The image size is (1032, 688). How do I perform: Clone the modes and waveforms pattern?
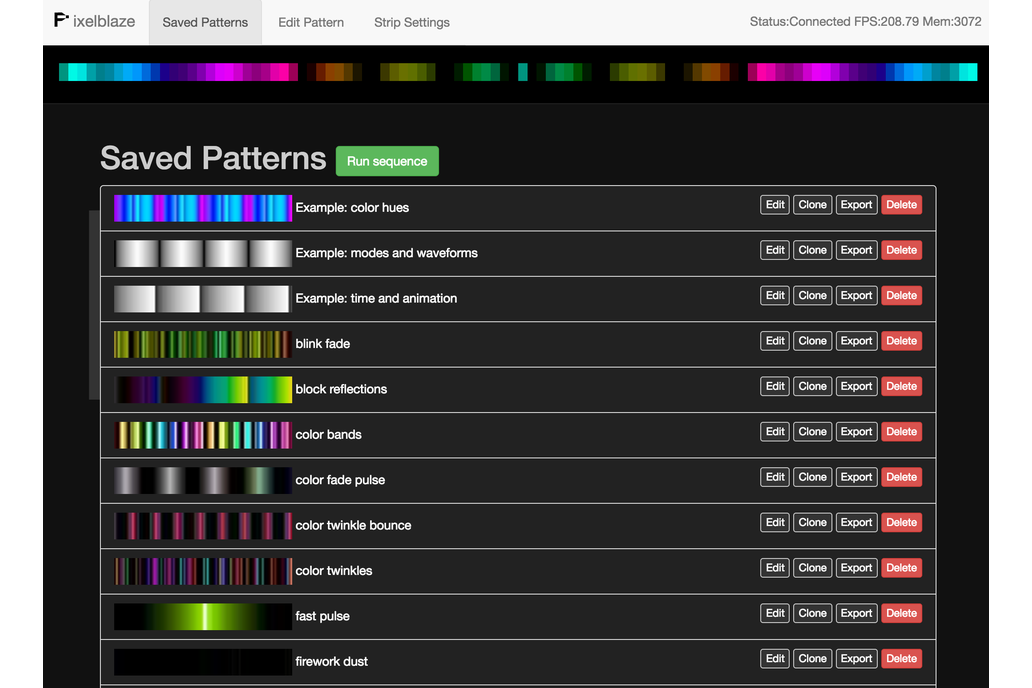point(812,250)
